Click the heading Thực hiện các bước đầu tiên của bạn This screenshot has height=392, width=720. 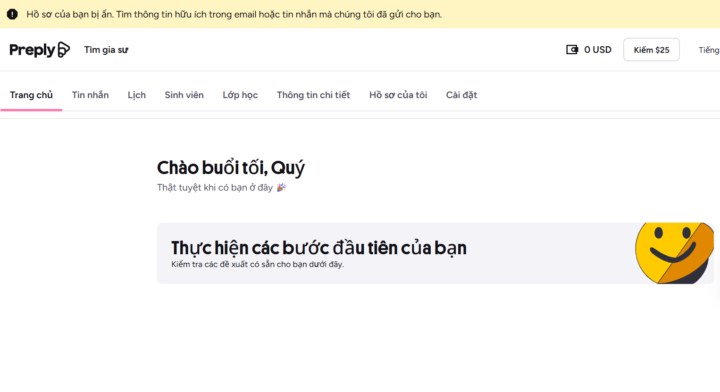(319, 248)
